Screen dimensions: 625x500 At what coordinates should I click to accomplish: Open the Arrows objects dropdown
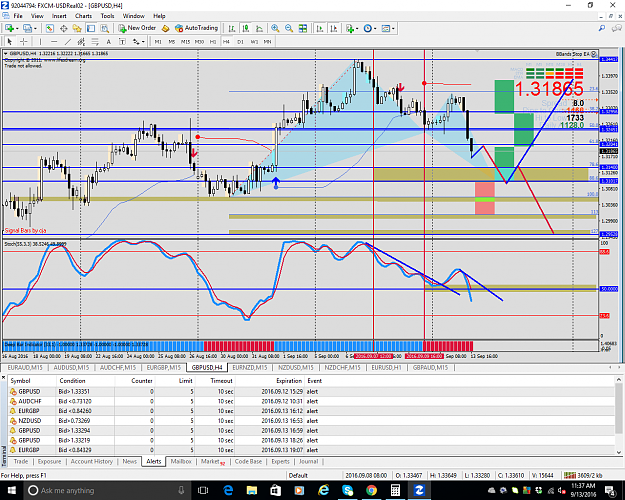139,41
